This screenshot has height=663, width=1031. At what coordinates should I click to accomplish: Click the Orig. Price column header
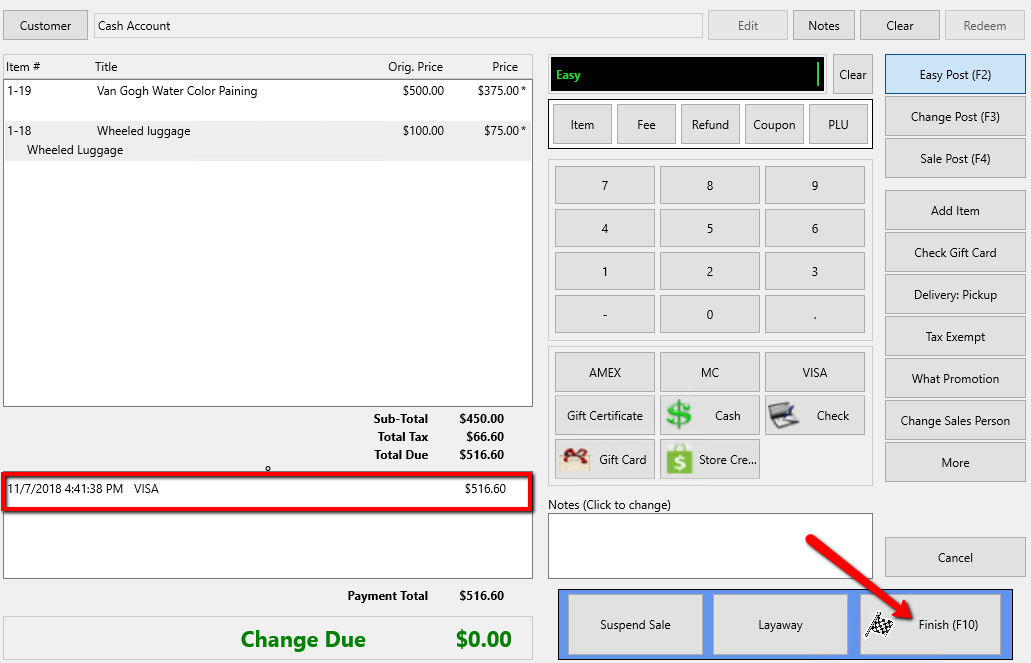(415, 66)
